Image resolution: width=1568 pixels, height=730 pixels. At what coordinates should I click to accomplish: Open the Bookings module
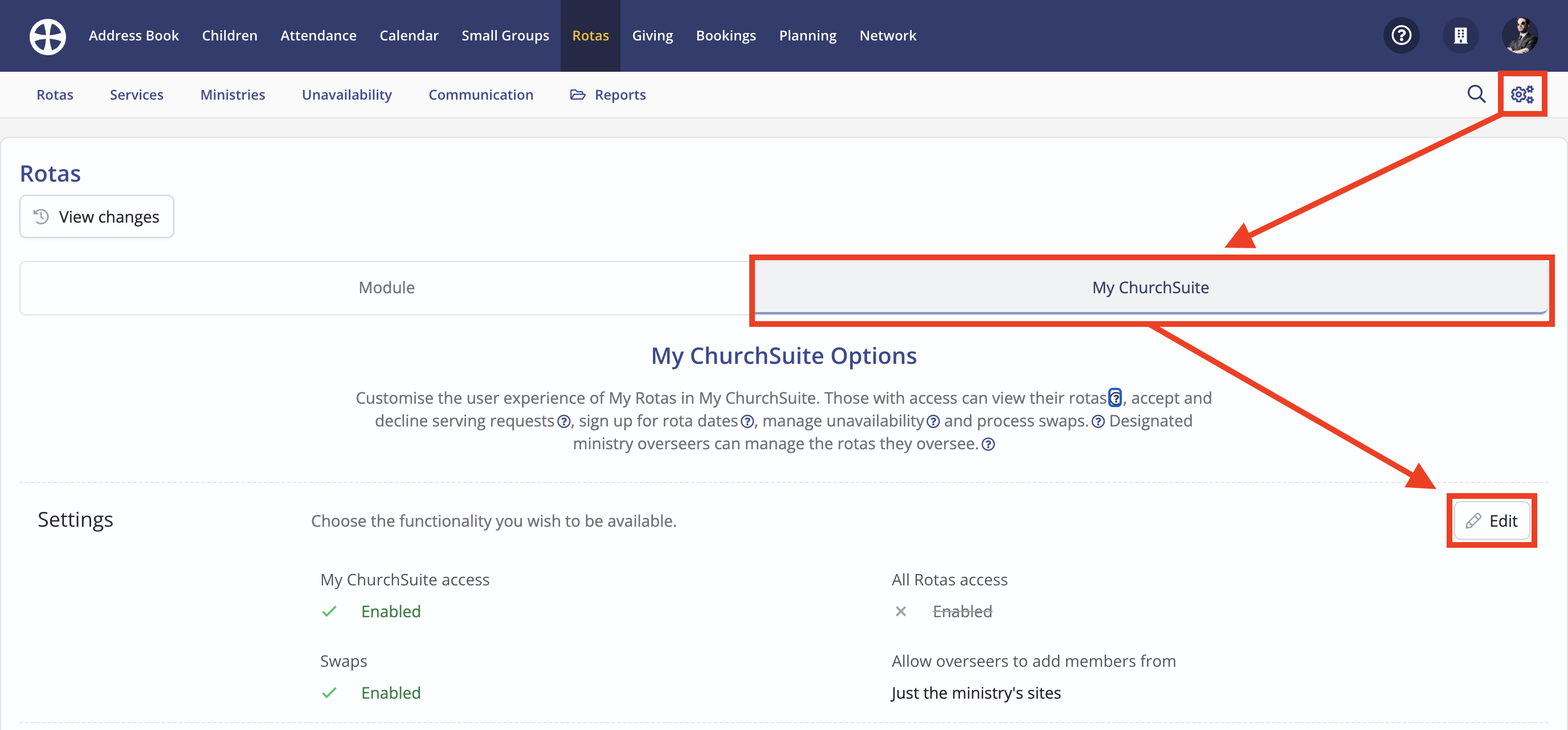click(726, 35)
